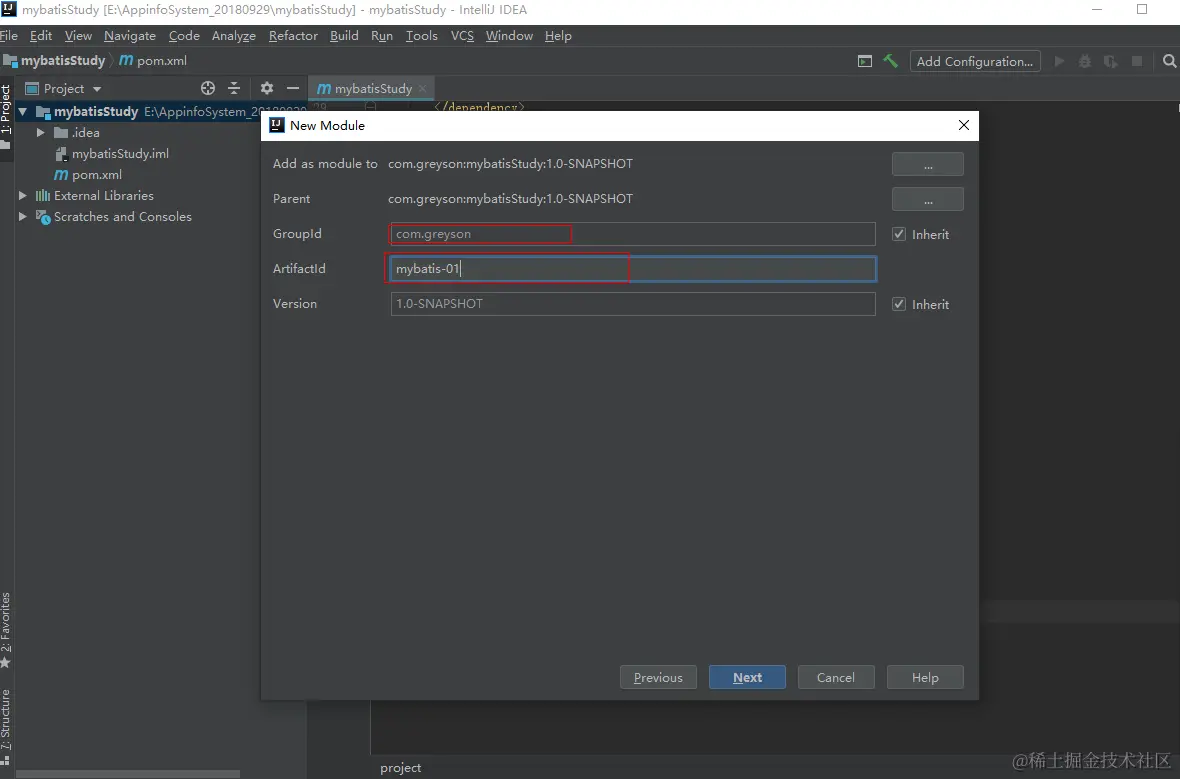Open Project panel settings gear
The image size is (1180, 779).
(x=266, y=88)
